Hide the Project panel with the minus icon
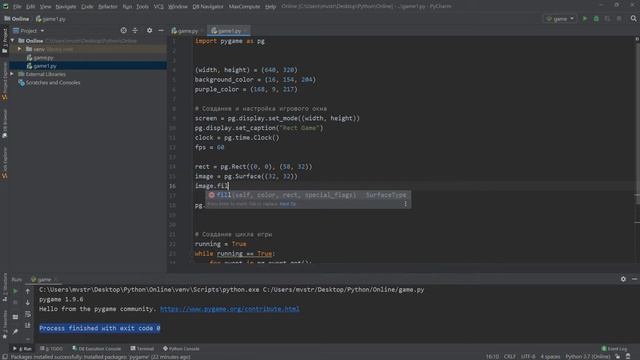Viewport: 640px width, 360px height. pos(161,31)
